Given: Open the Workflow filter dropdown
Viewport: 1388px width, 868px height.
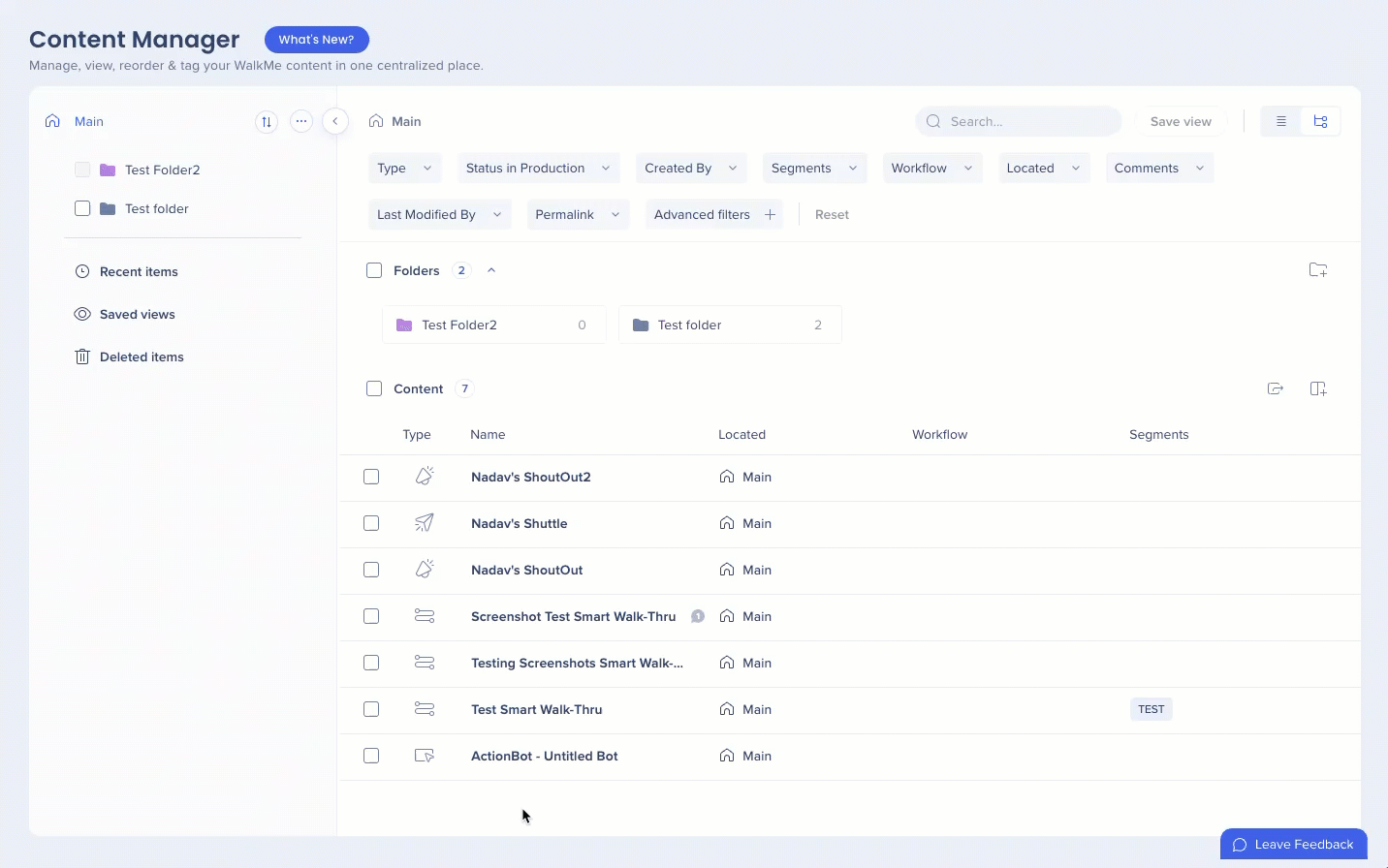Looking at the screenshot, I should pyautogui.click(x=932, y=168).
